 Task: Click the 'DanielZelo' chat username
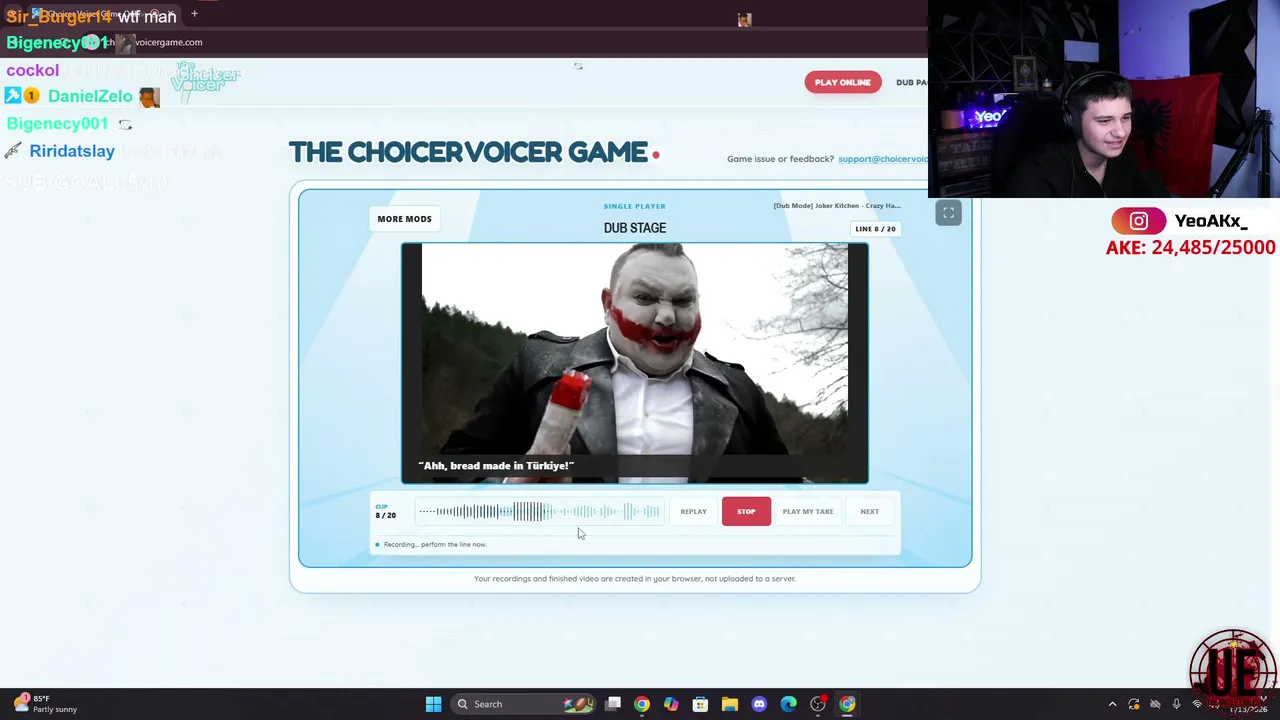[90, 96]
